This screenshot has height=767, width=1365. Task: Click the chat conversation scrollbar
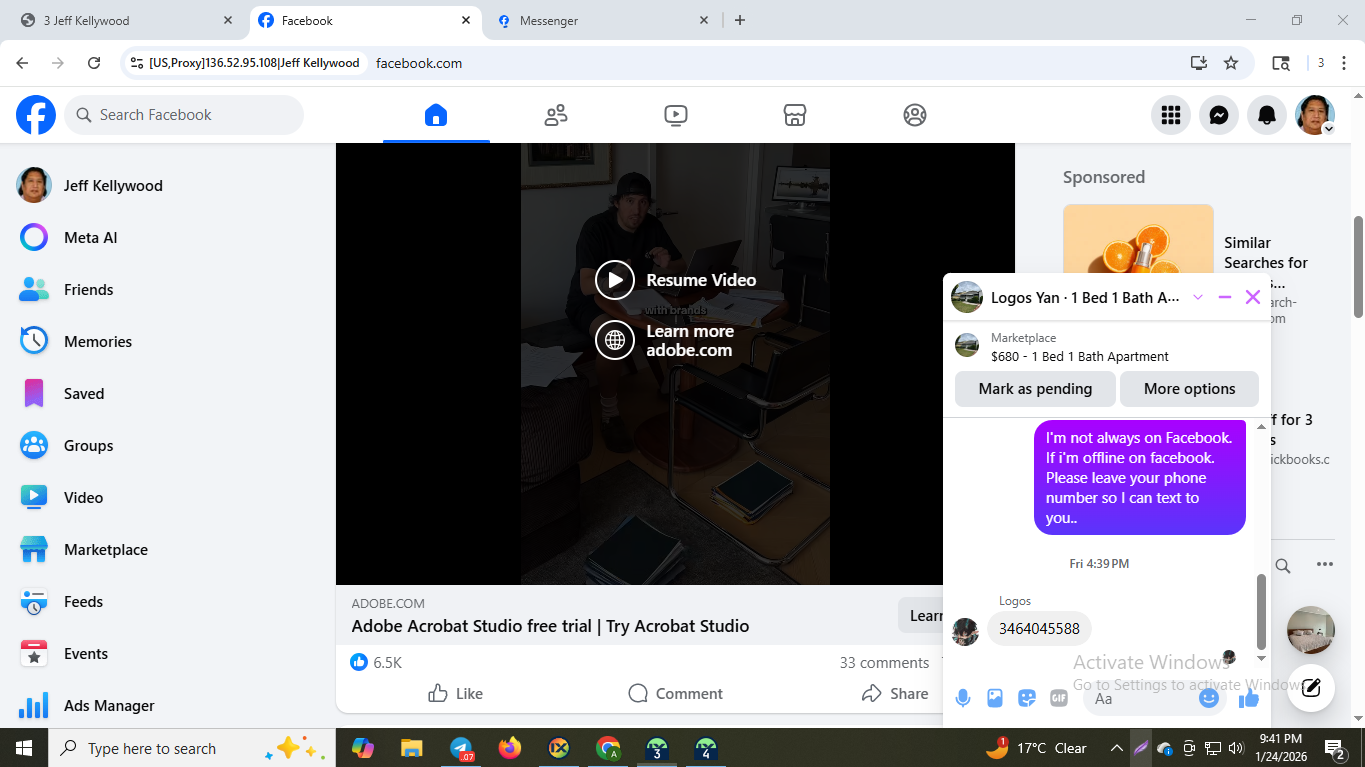(x=1261, y=612)
